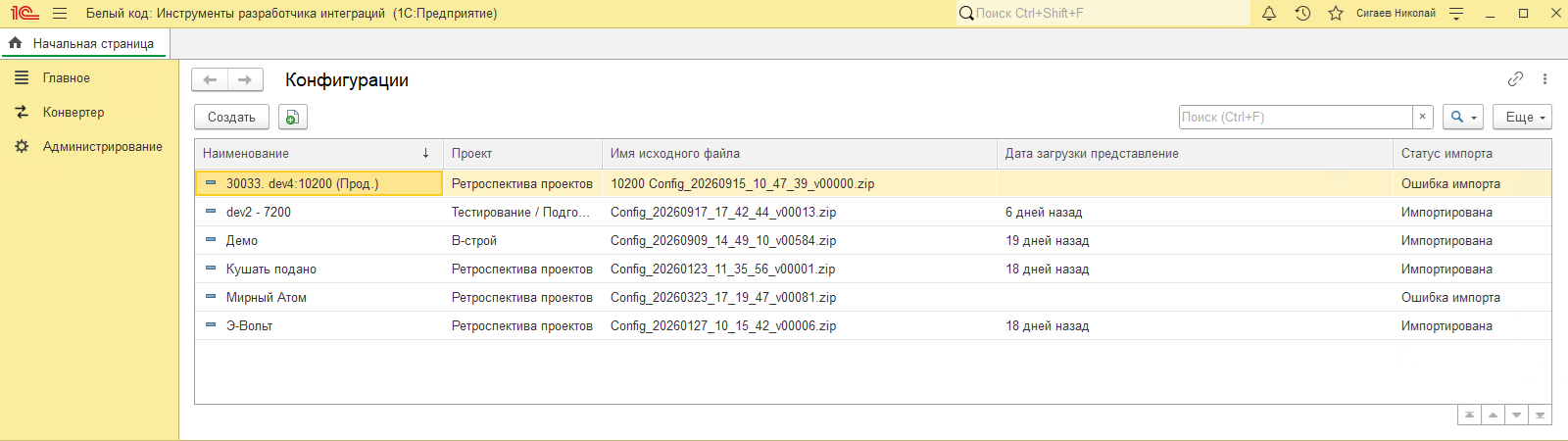The image size is (1568, 441).
Task: Move one page down in list
Action: pyautogui.click(x=1516, y=416)
